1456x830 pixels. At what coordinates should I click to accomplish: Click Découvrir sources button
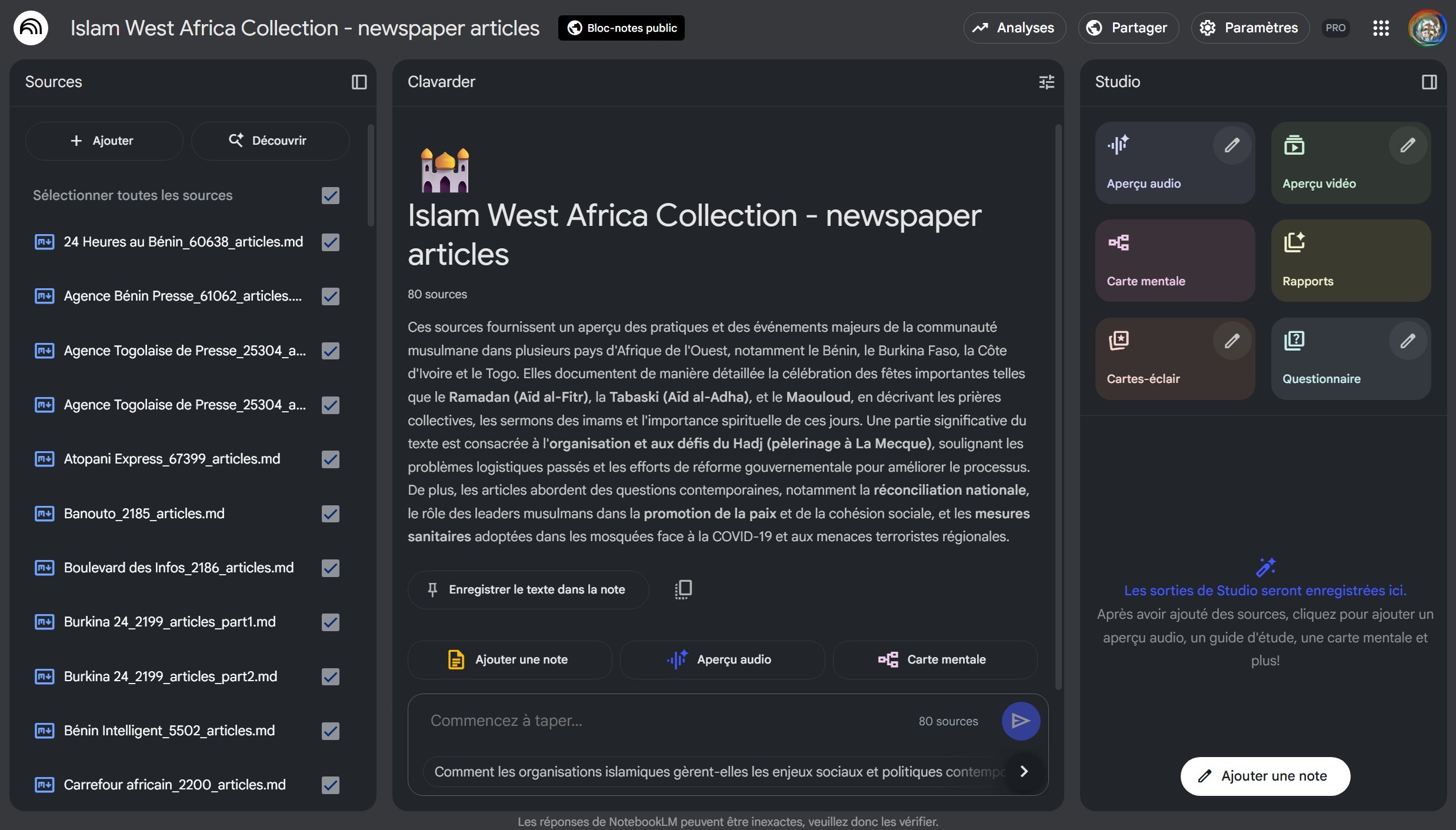point(269,141)
